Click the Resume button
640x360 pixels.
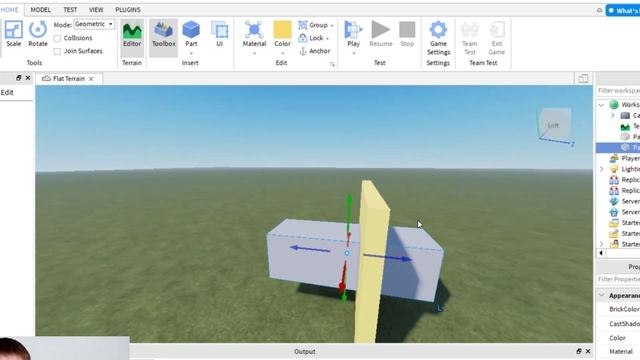pyautogui.click(x=380, y=33)
